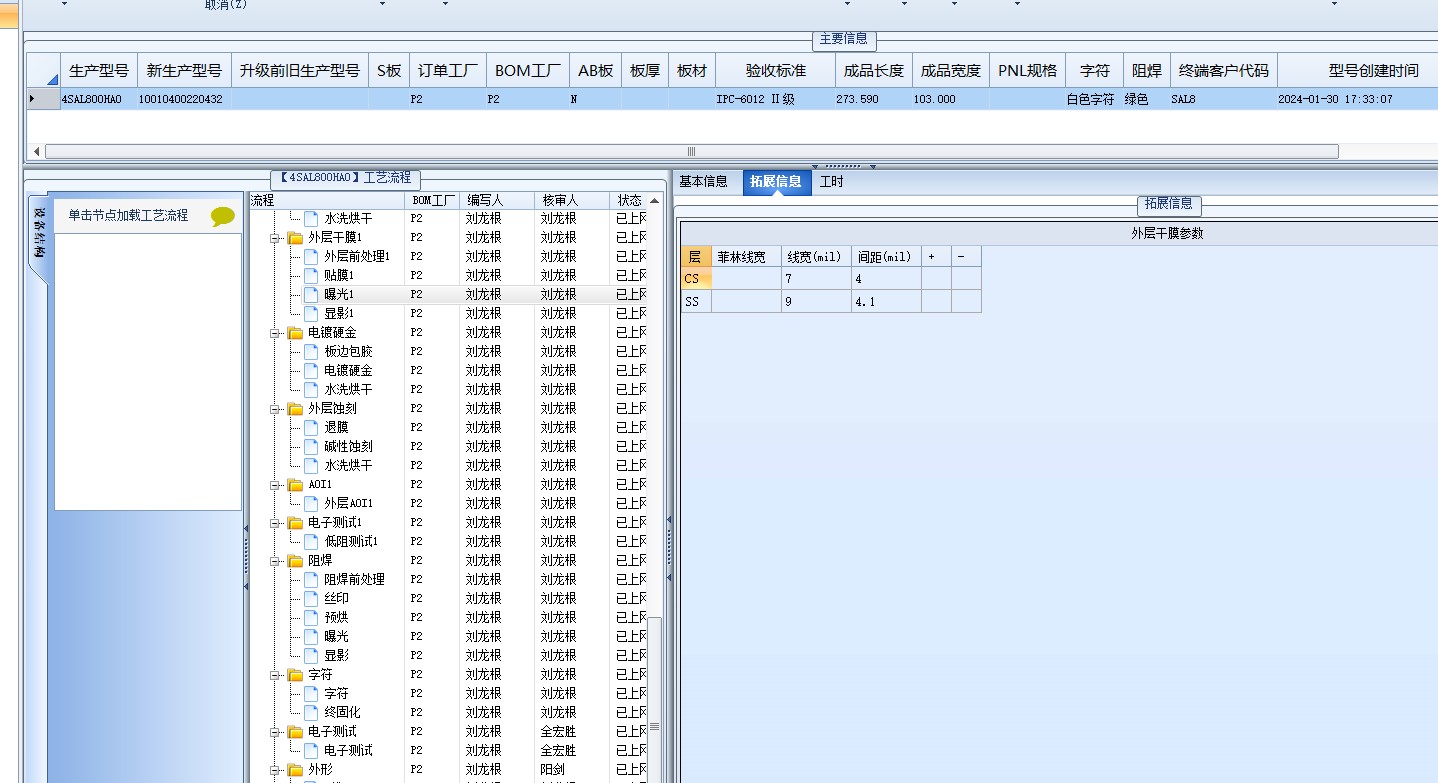Click the document icon beside 显影1
This screenshot has width=1438, height=783.
[311, 314]
